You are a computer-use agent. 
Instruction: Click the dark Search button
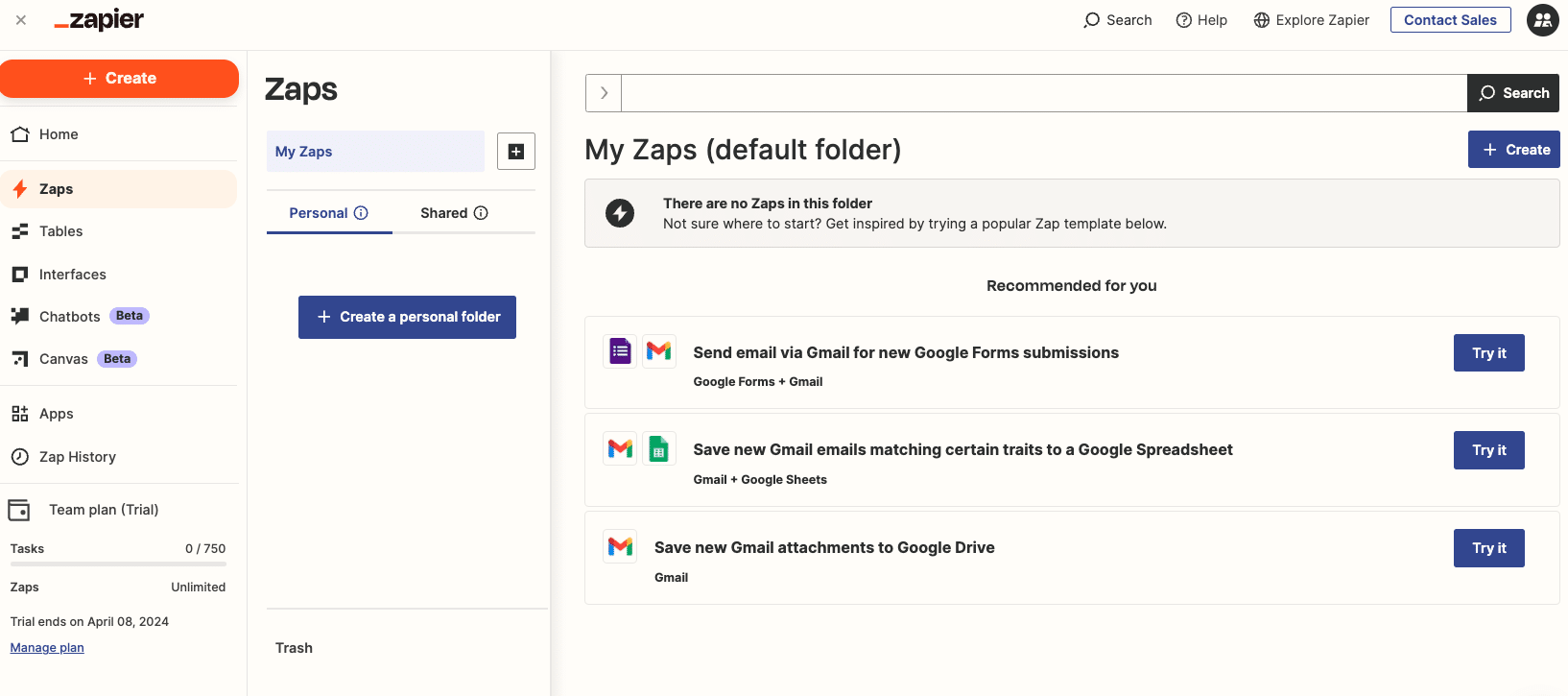point(1513,93)
